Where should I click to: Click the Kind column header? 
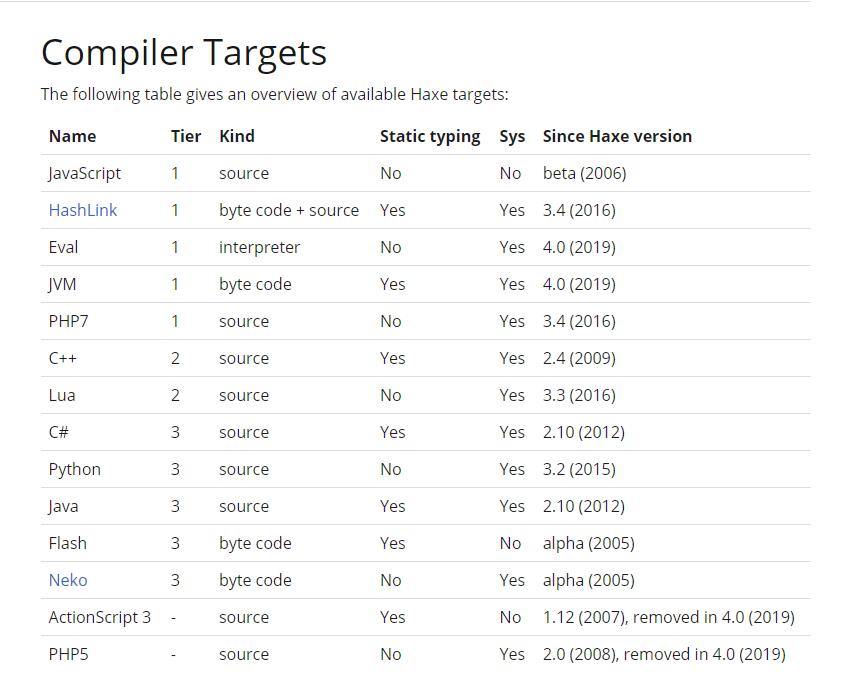coord(237,136)
